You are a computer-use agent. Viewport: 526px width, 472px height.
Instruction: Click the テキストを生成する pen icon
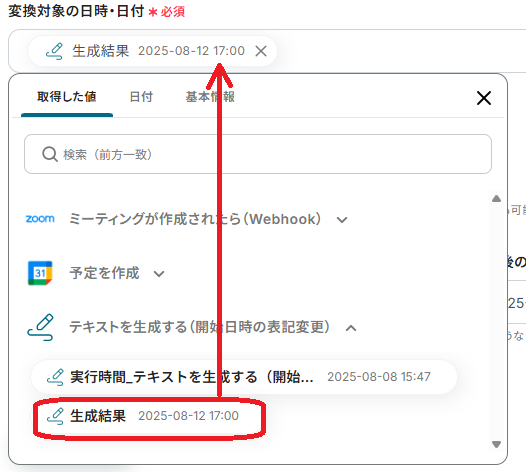tap(41, 327)
